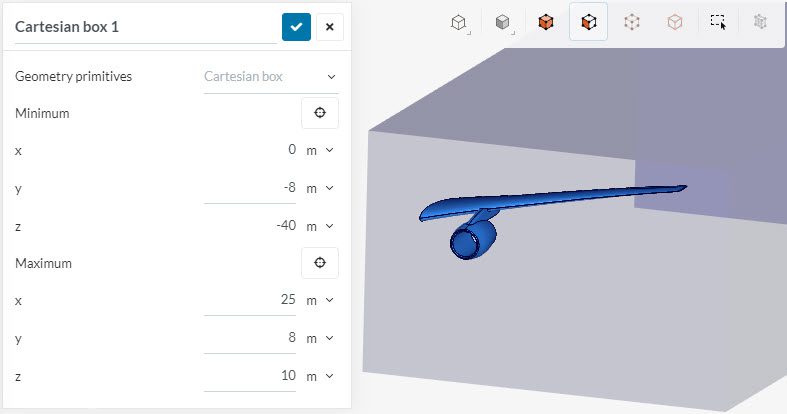
Task: Toggle the dotted vertex cube selection mode
Action: (x=631, y=22)
